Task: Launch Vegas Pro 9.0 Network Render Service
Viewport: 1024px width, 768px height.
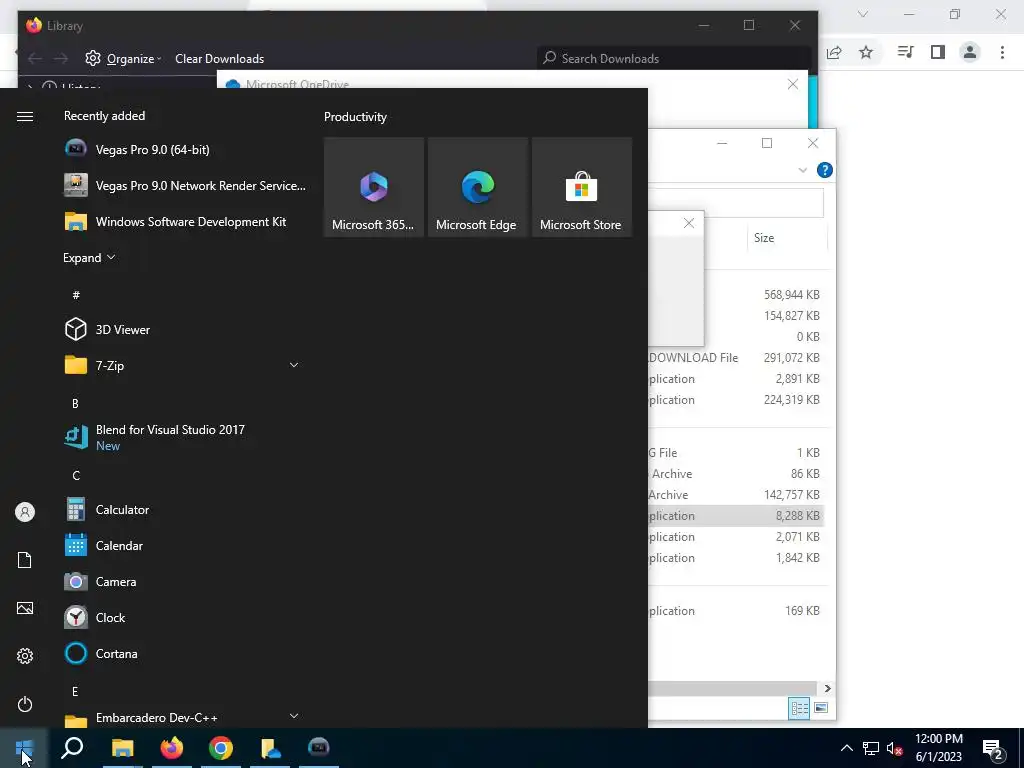Action: click(x=185, y=185)
